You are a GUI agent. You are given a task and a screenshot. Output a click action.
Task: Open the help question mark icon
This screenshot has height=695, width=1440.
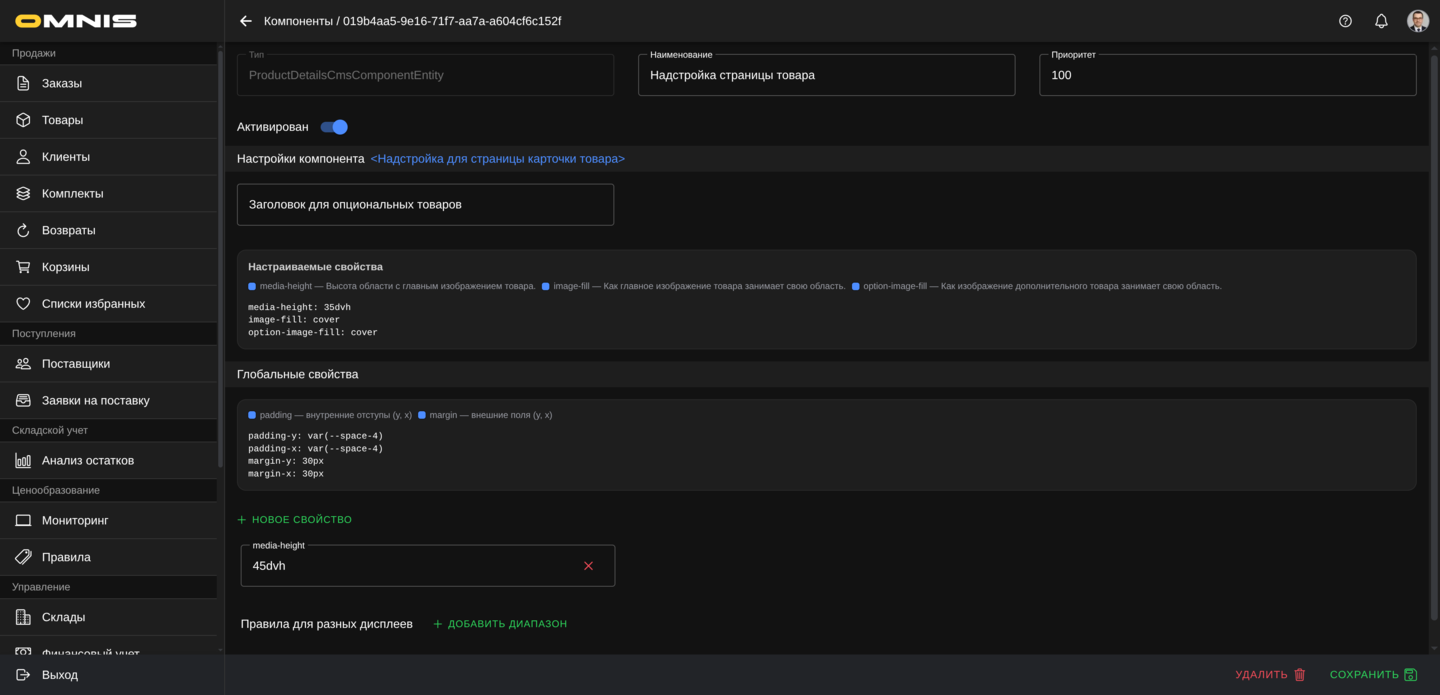point(1345,21)
